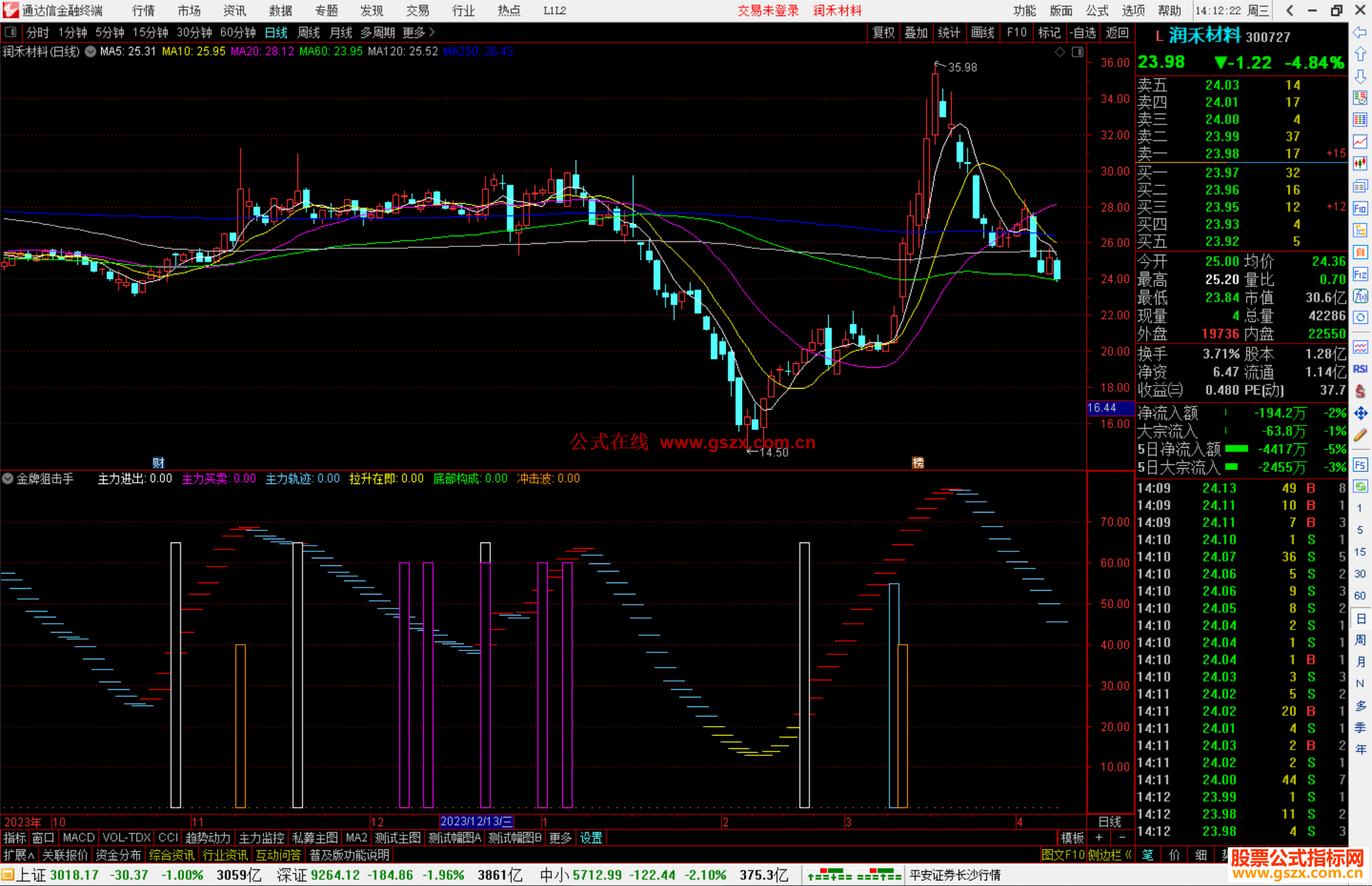The image size is (1372, 886).
Task: Click the 复权 button above the chart
Action: tap(883, 32)
